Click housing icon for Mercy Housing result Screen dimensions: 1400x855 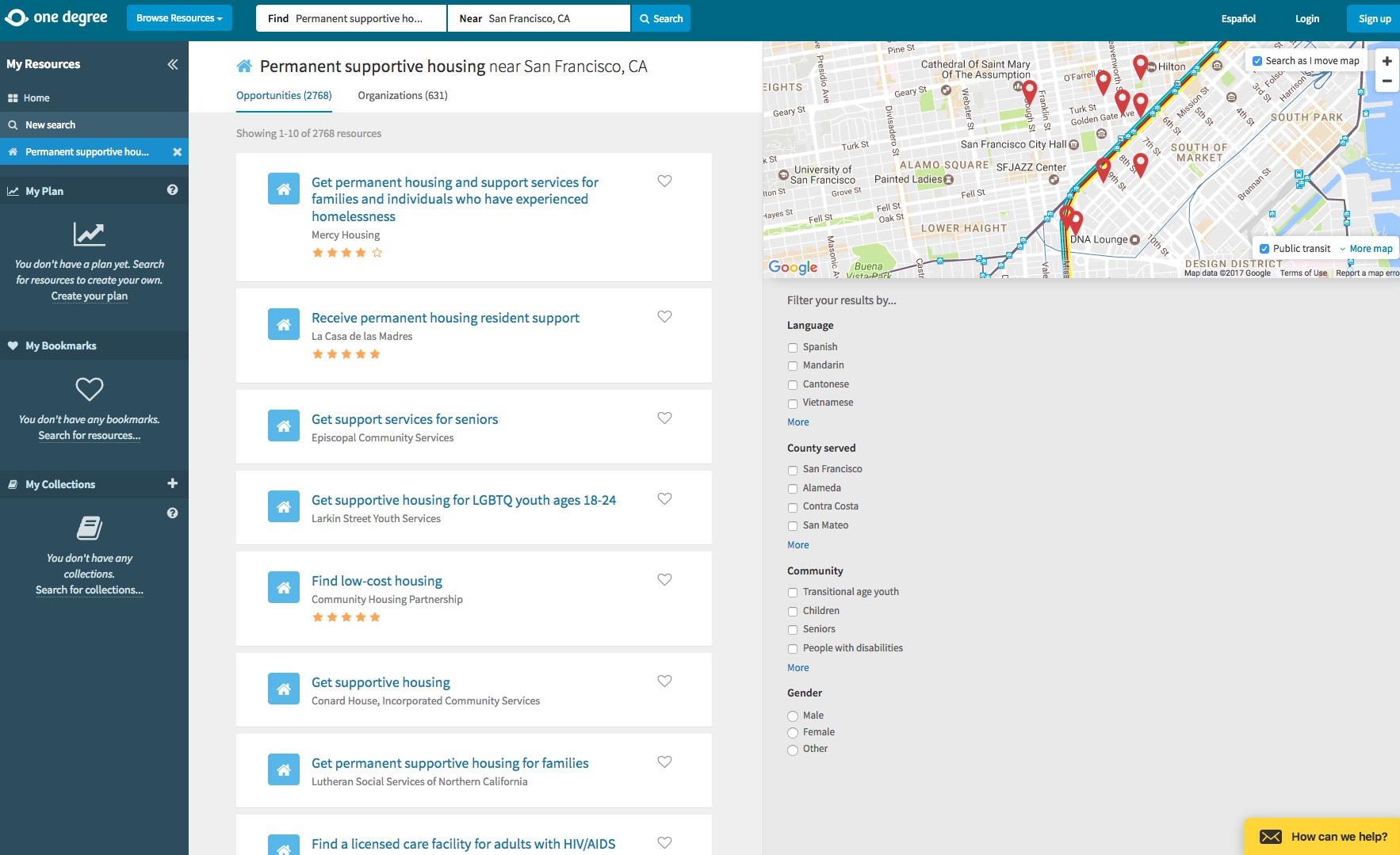pyautogui.click(x=284, y=189)
